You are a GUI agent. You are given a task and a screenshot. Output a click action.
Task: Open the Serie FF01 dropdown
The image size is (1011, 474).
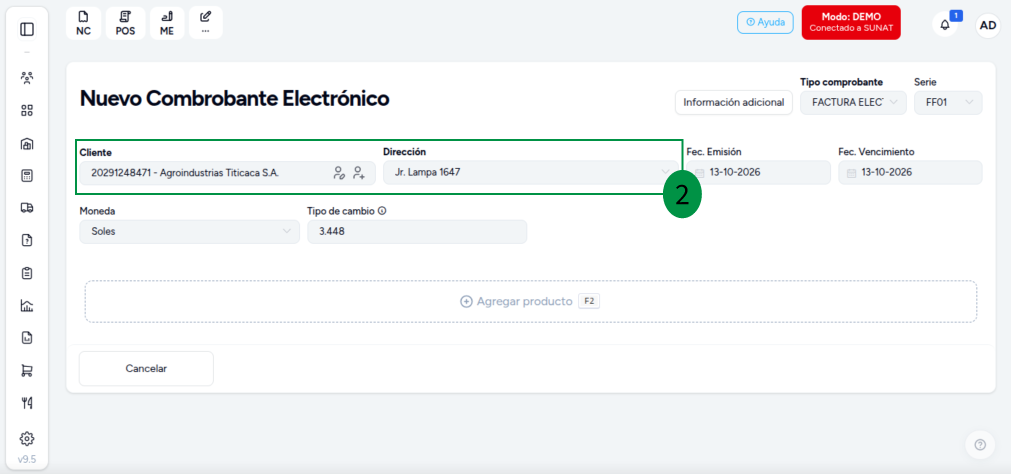coord(948,103)
